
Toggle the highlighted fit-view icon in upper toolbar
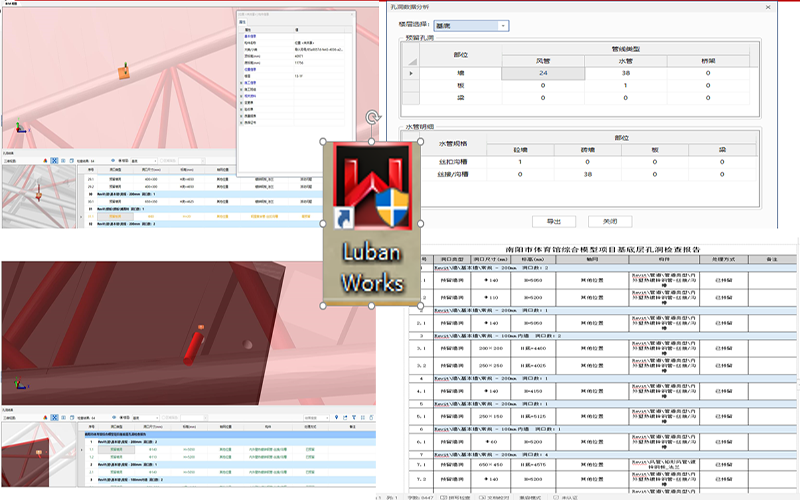tap(54, 161)
